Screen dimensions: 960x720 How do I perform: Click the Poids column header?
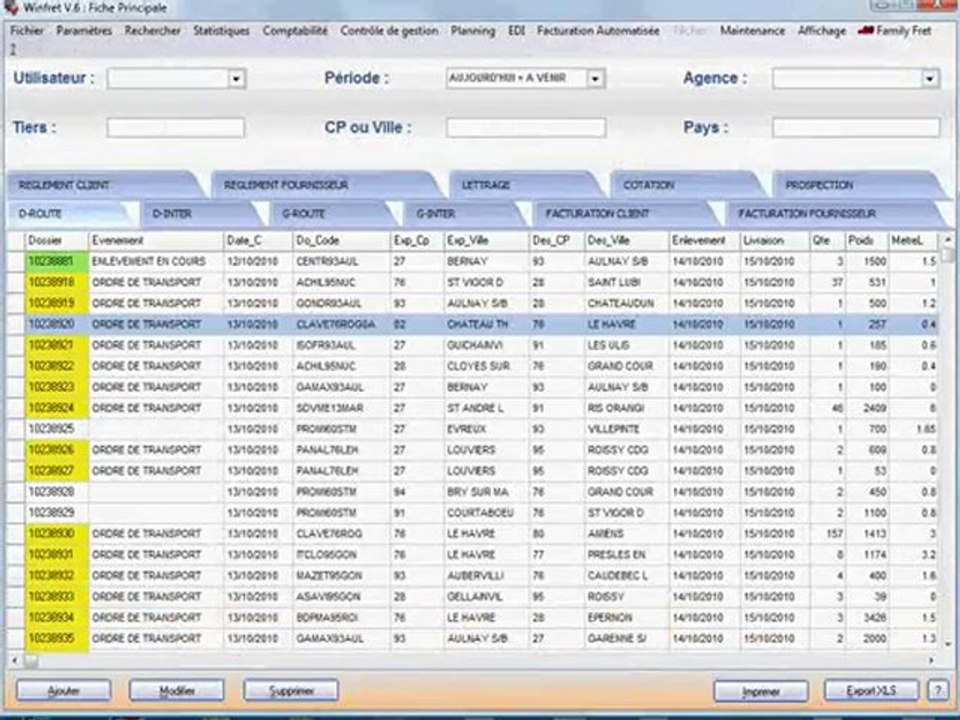tap(867, 241)
